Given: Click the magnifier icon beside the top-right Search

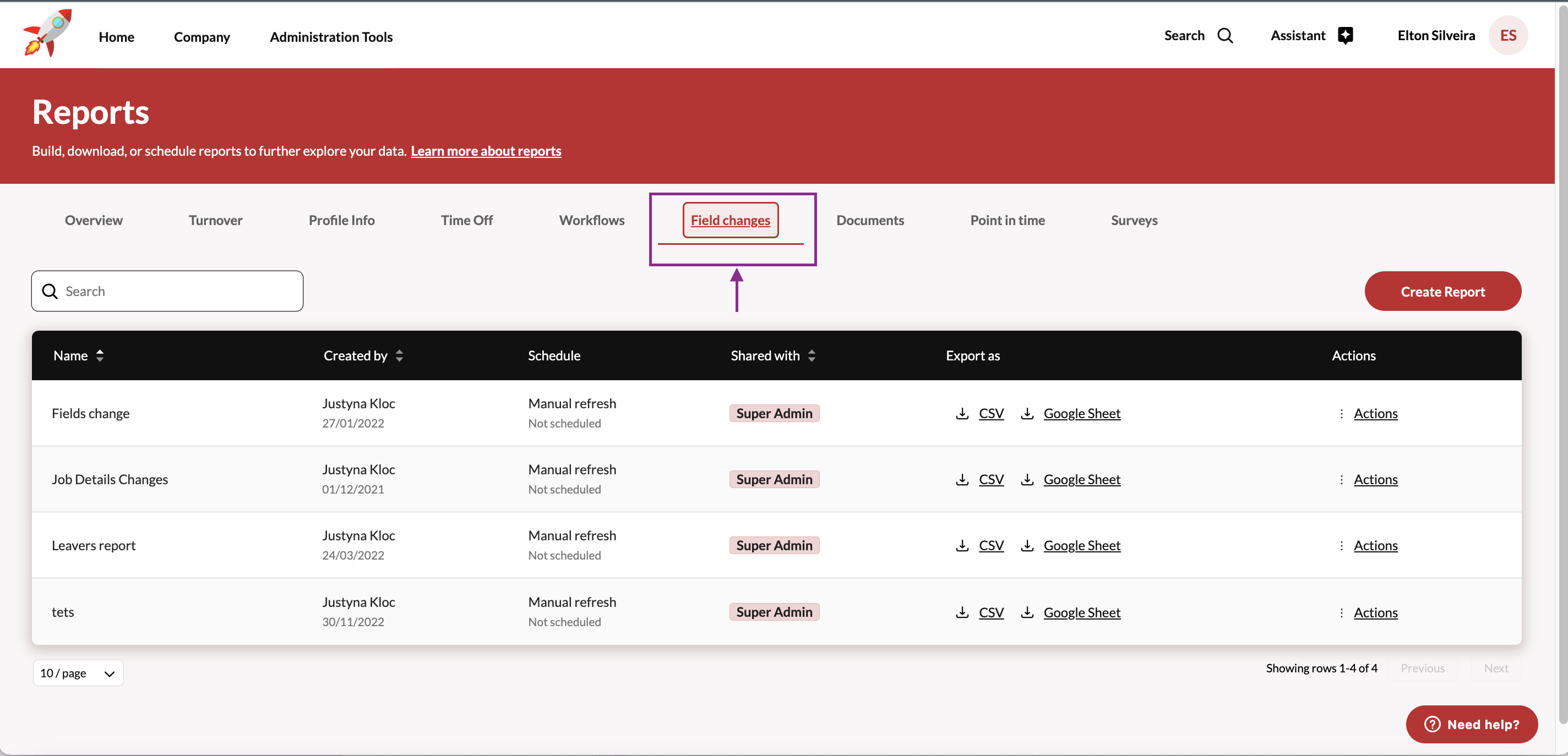Looking at the screenshot, I should (1224, 36).
